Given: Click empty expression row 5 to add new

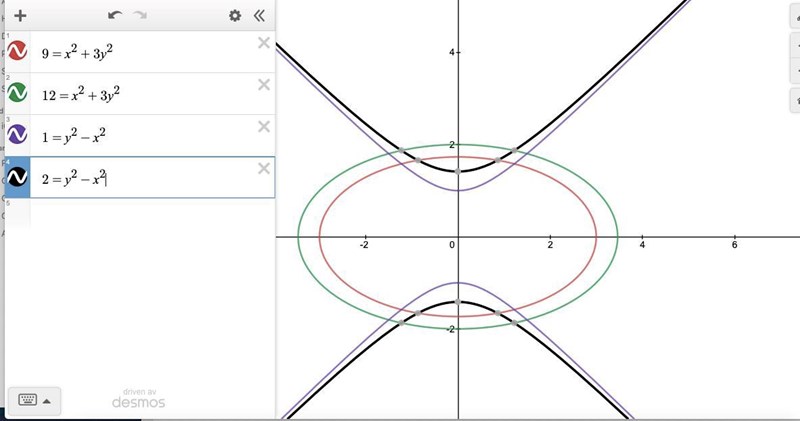Looking at the screenshot, I should tap(140, 211).
